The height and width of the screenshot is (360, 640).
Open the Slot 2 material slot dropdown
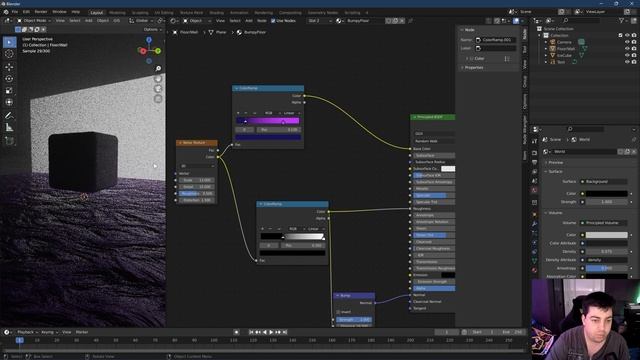click(319, 20)
